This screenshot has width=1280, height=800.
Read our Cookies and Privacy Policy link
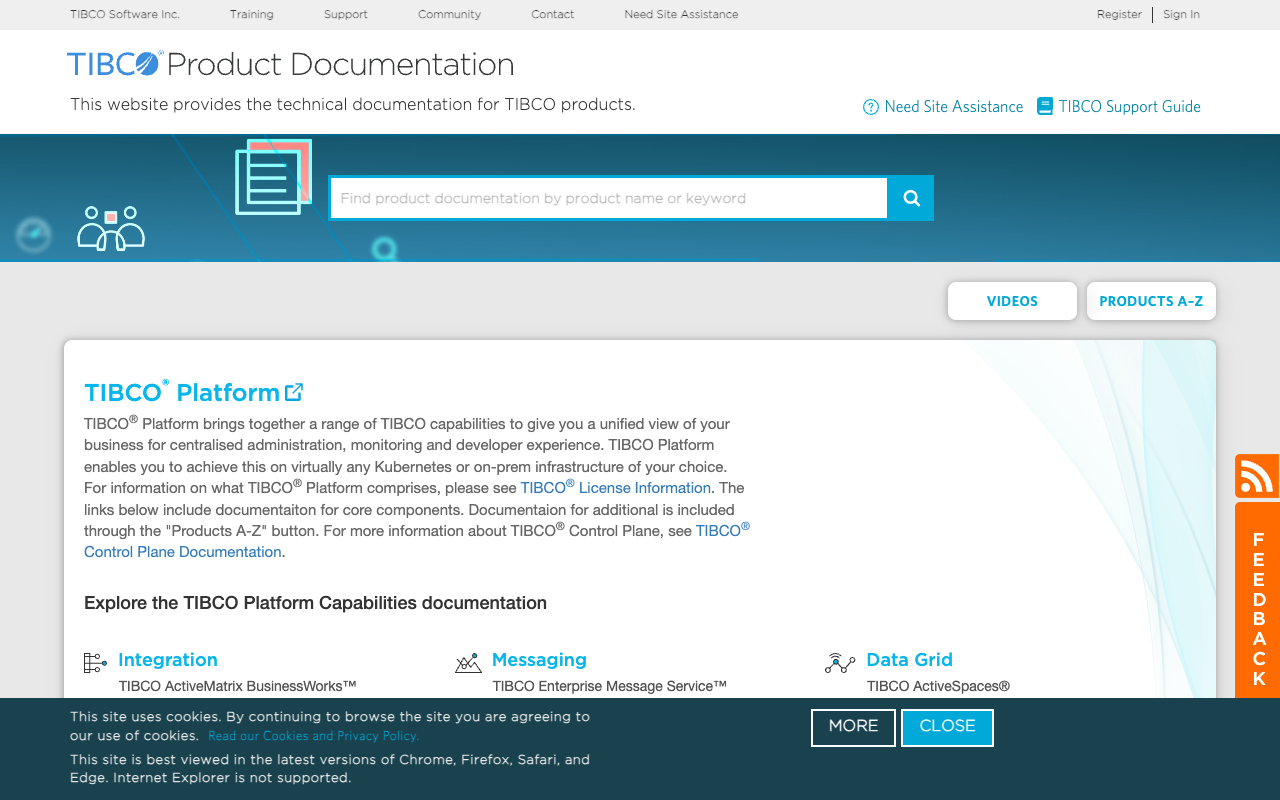pos(314,736)
